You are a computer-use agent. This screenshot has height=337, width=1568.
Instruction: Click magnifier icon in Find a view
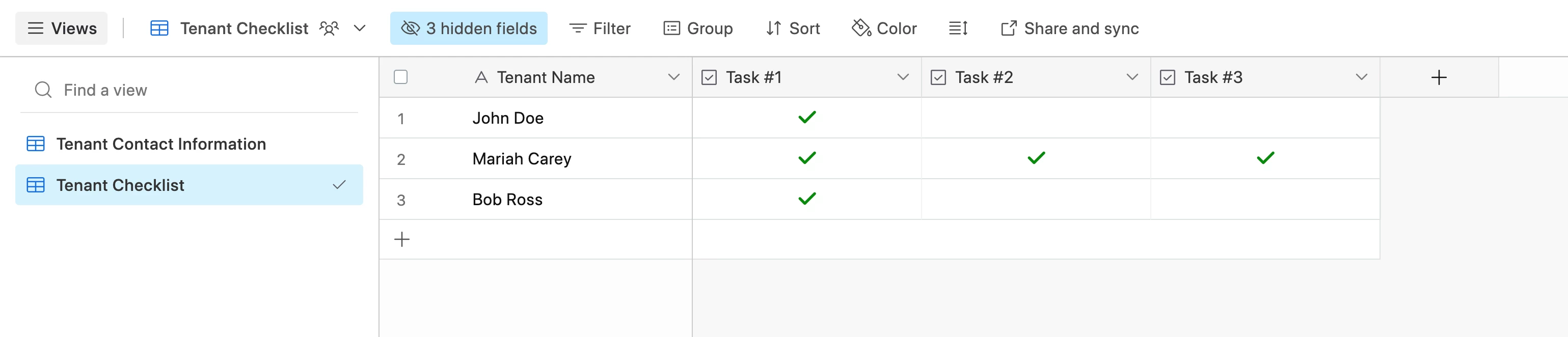click(x=43, y=90)
